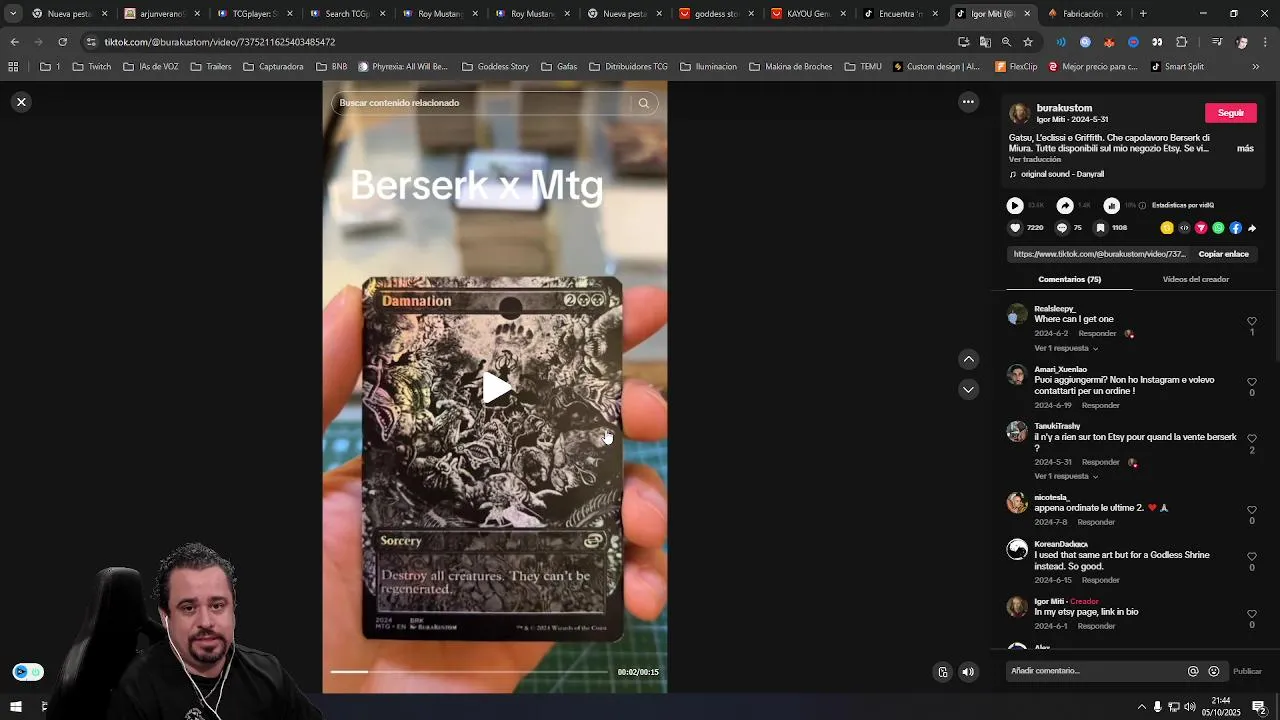Show hidden system tray icons
The image size is (1280, 720).
point(1141,706)
